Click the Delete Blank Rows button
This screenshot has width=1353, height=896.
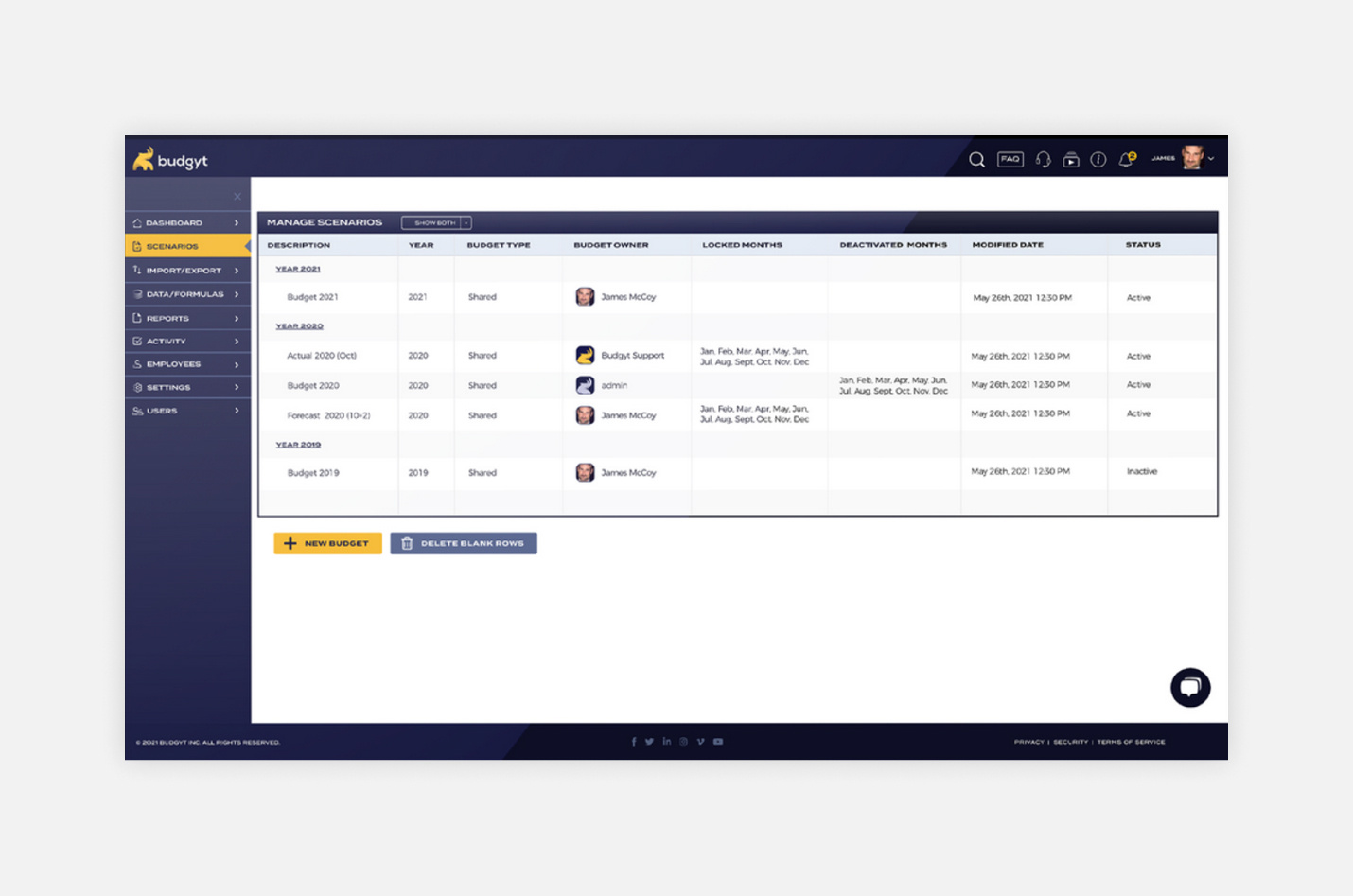click(464, 543)
